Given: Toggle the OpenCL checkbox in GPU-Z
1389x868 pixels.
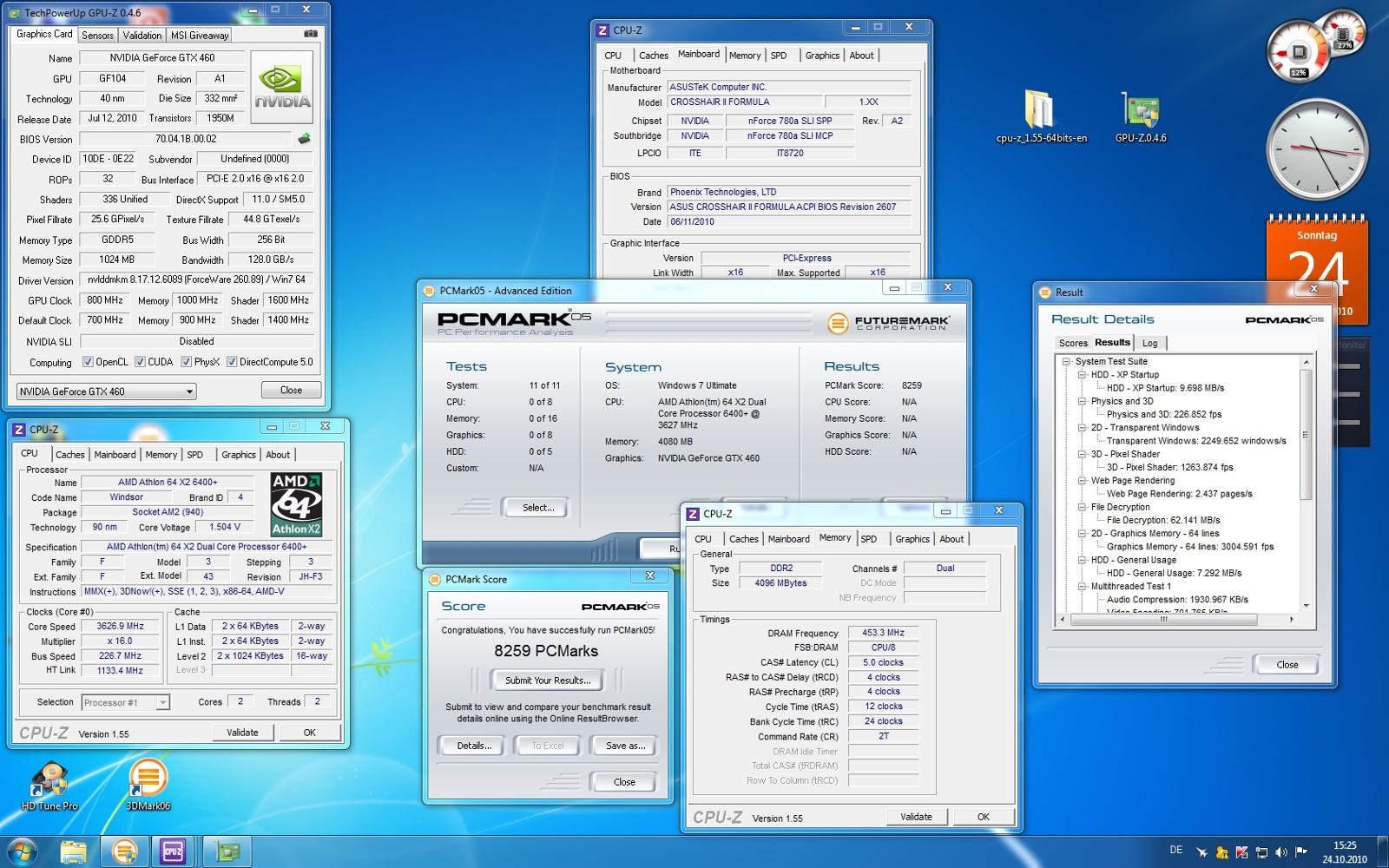Looking at the screenshot, I should pyautogui.click(x=88, y=362).
